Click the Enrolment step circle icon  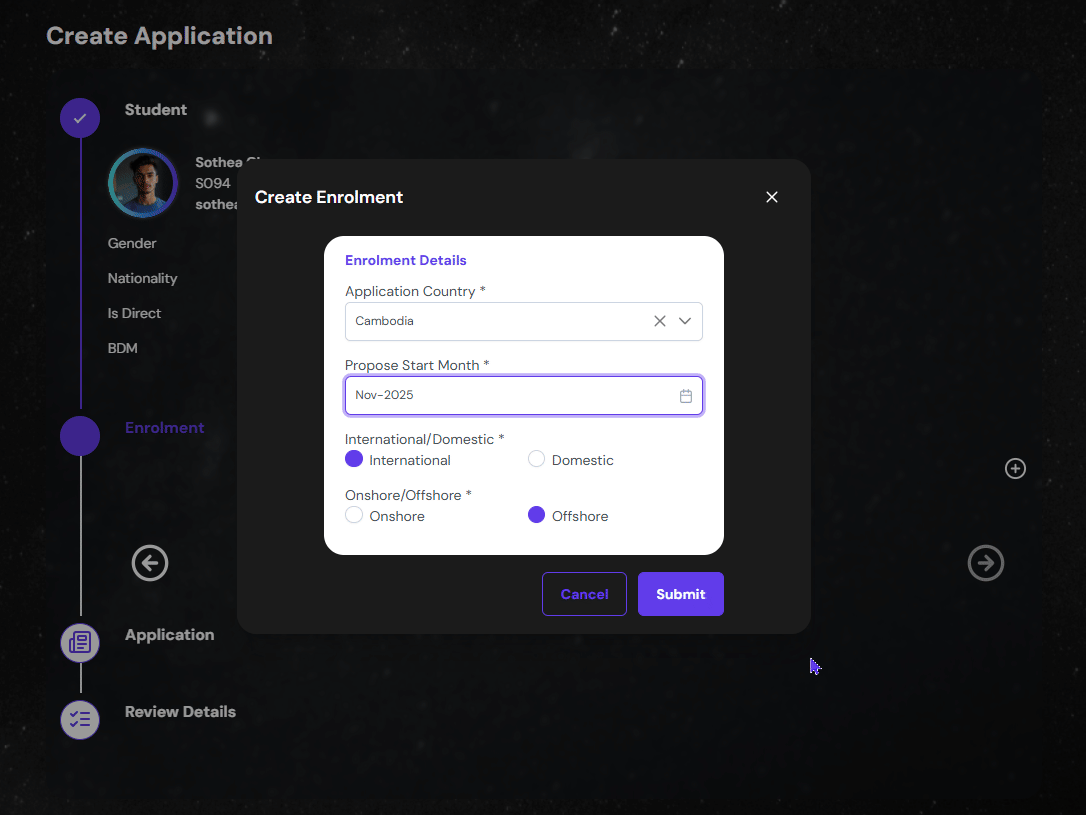80,436
